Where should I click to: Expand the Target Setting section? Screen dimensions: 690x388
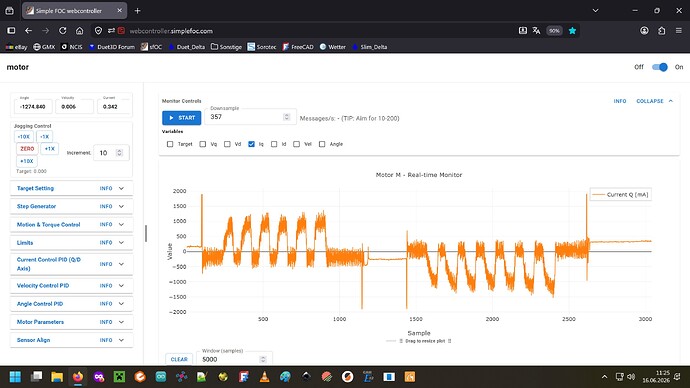click(x=71, y=188)
